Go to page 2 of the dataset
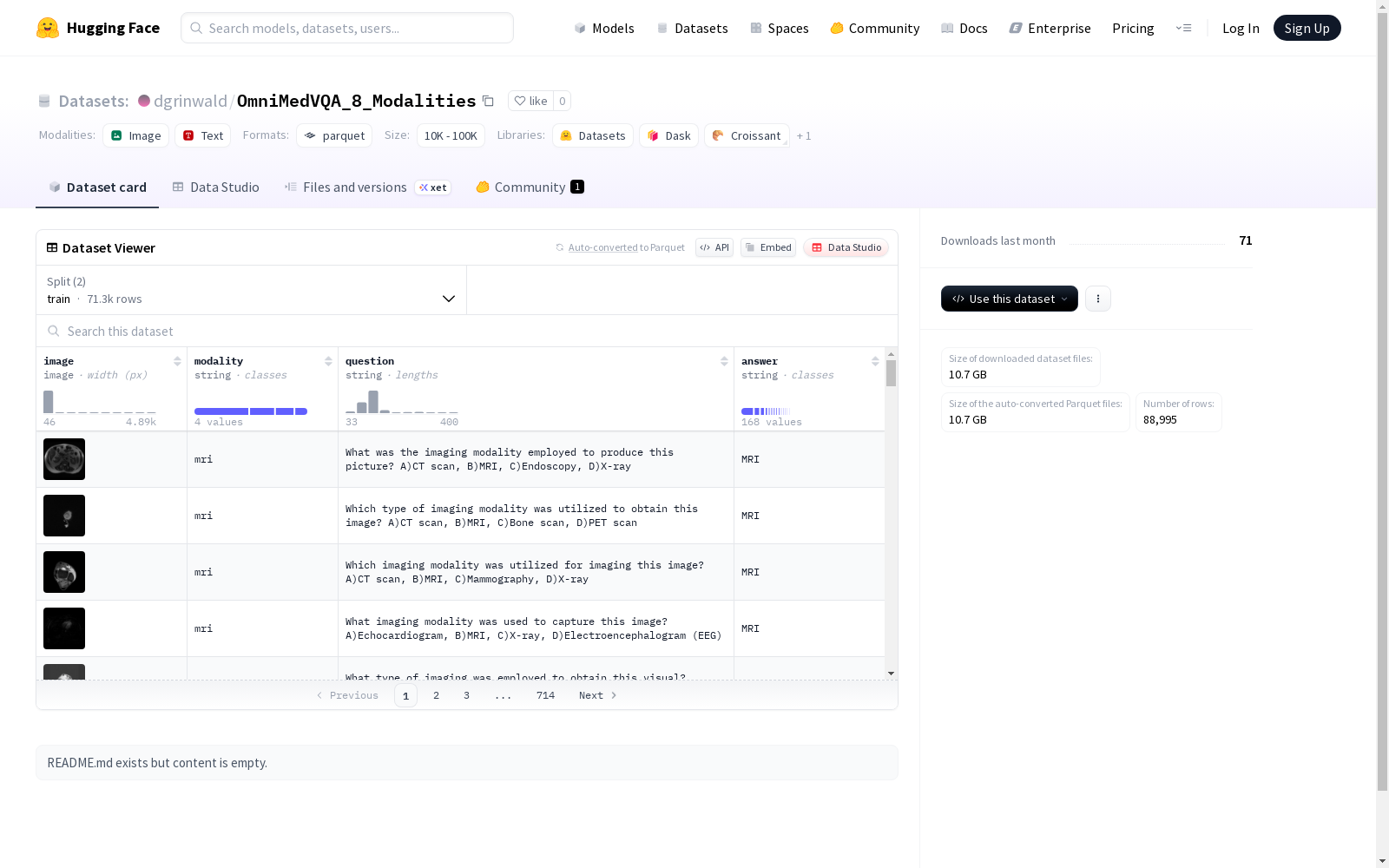Image resolution: width=1389 pixels, height=868 pixels. click(436, 695)
